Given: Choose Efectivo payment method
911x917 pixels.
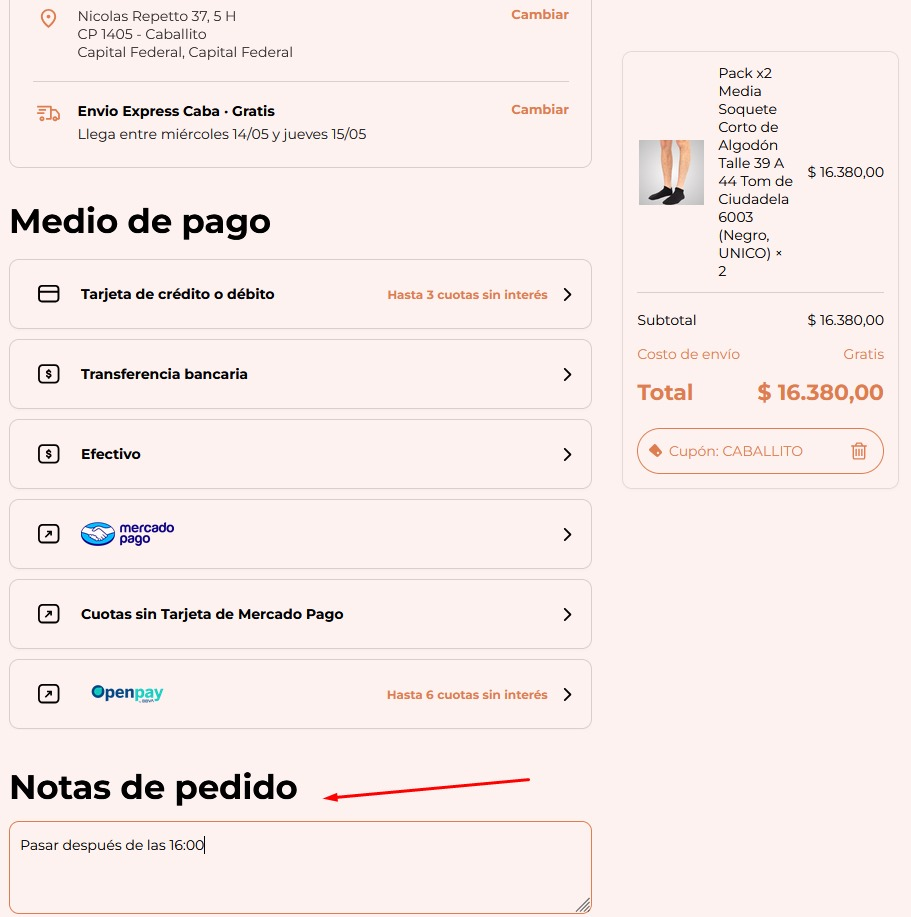Looking at the screenshot, I should [301, 454].
